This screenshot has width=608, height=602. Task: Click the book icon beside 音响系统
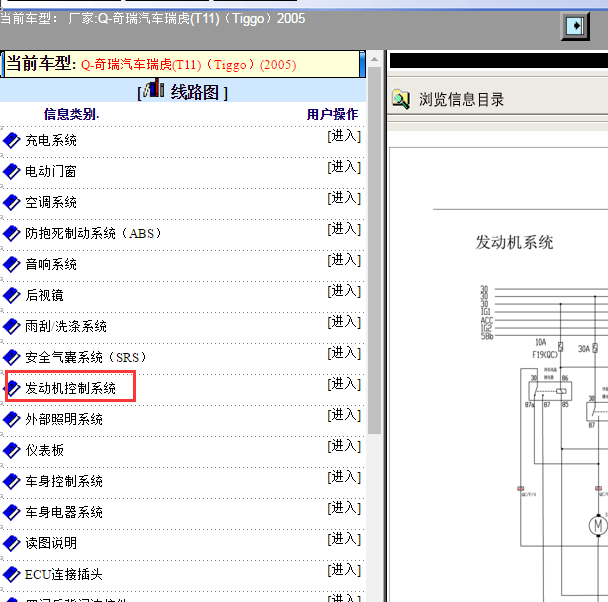(x=12, y=264)
